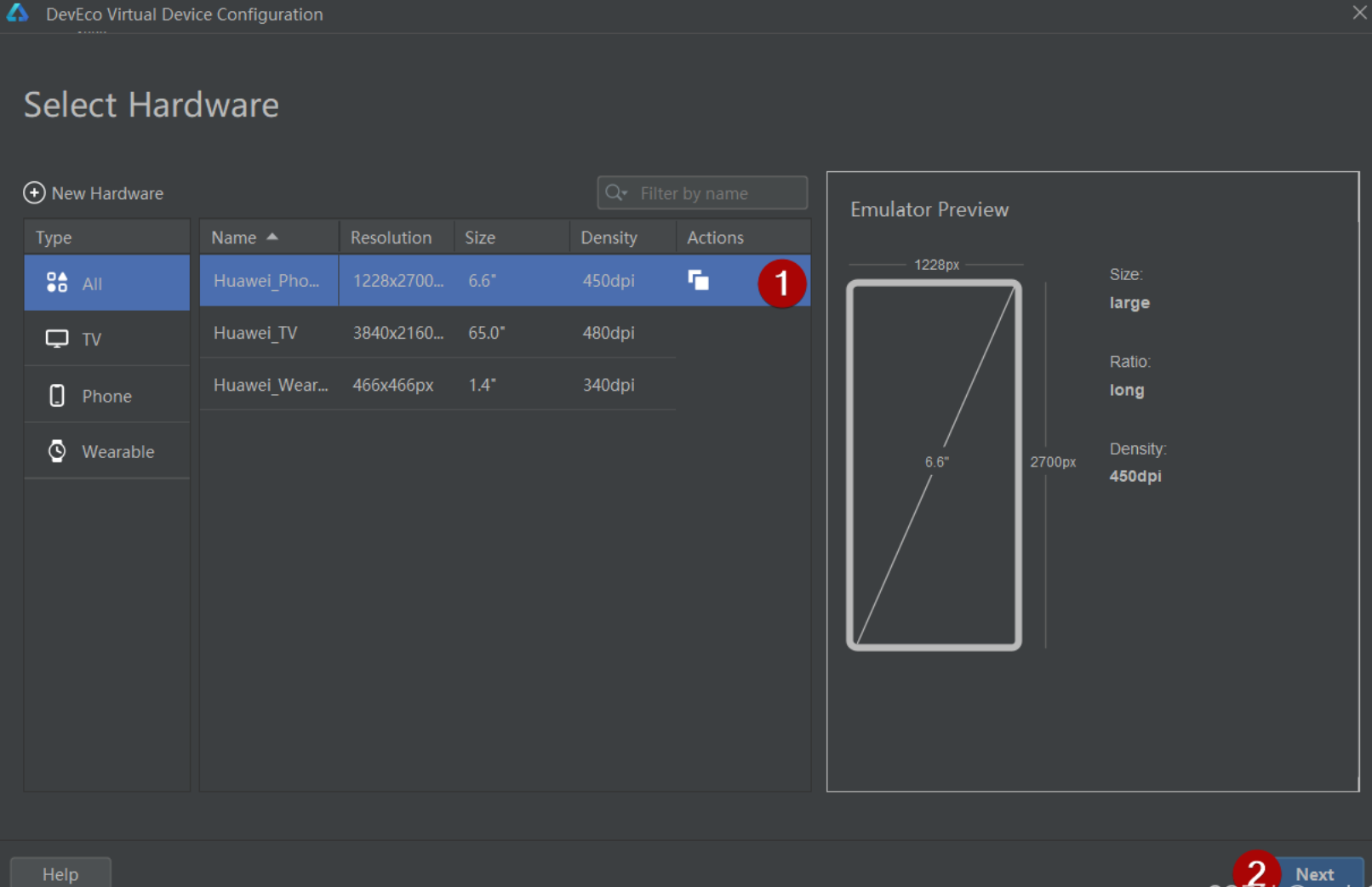
Task: Select the Huawei_Pho... device row name
Action: click(x=266, y=280)
